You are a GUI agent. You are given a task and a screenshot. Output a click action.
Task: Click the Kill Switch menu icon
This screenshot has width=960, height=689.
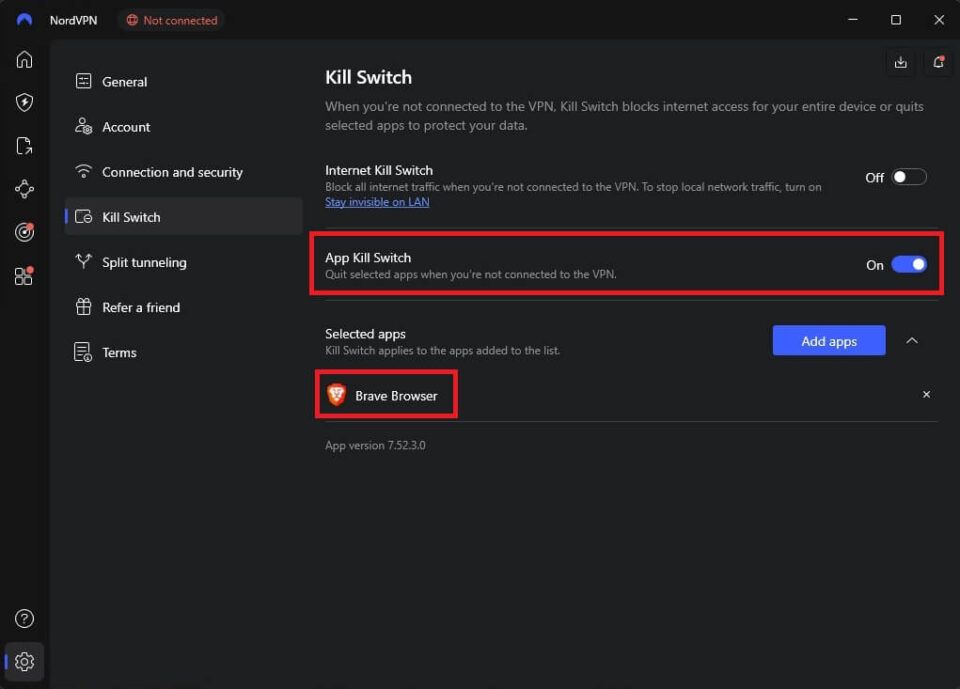point(84,217)
